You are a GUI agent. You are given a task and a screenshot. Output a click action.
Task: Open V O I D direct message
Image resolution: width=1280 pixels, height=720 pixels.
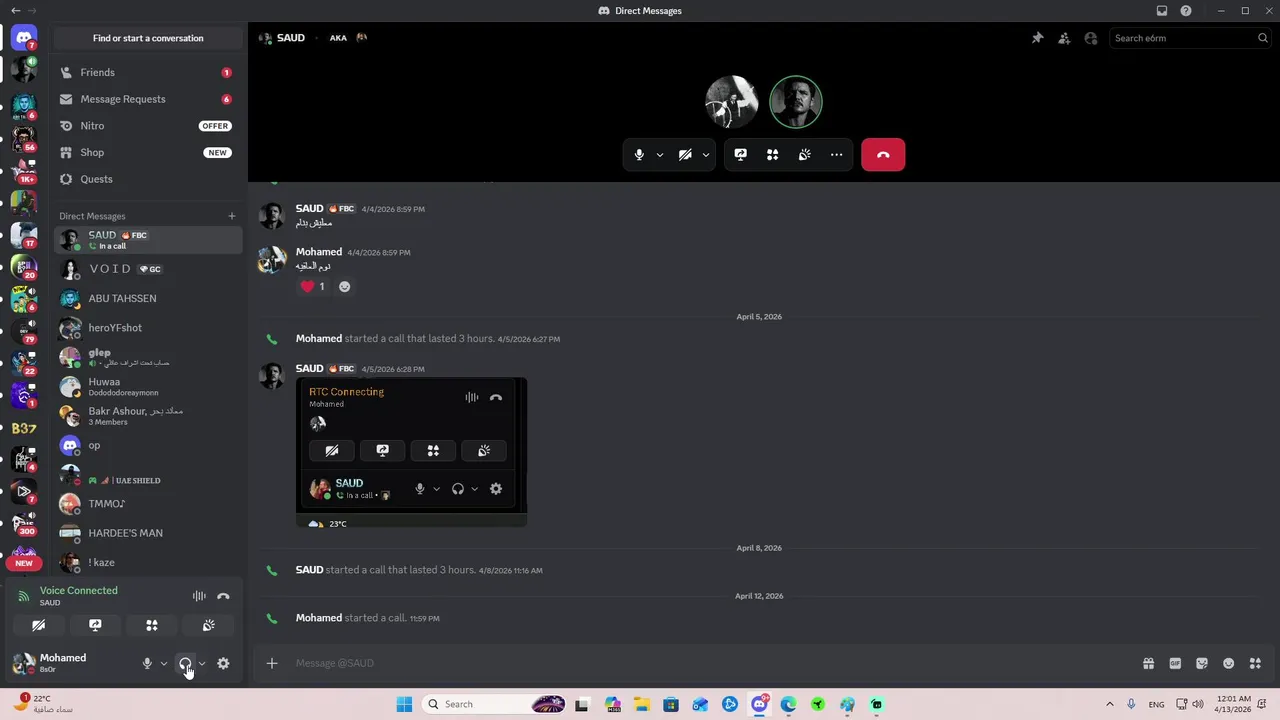click(x=147, y=269)
